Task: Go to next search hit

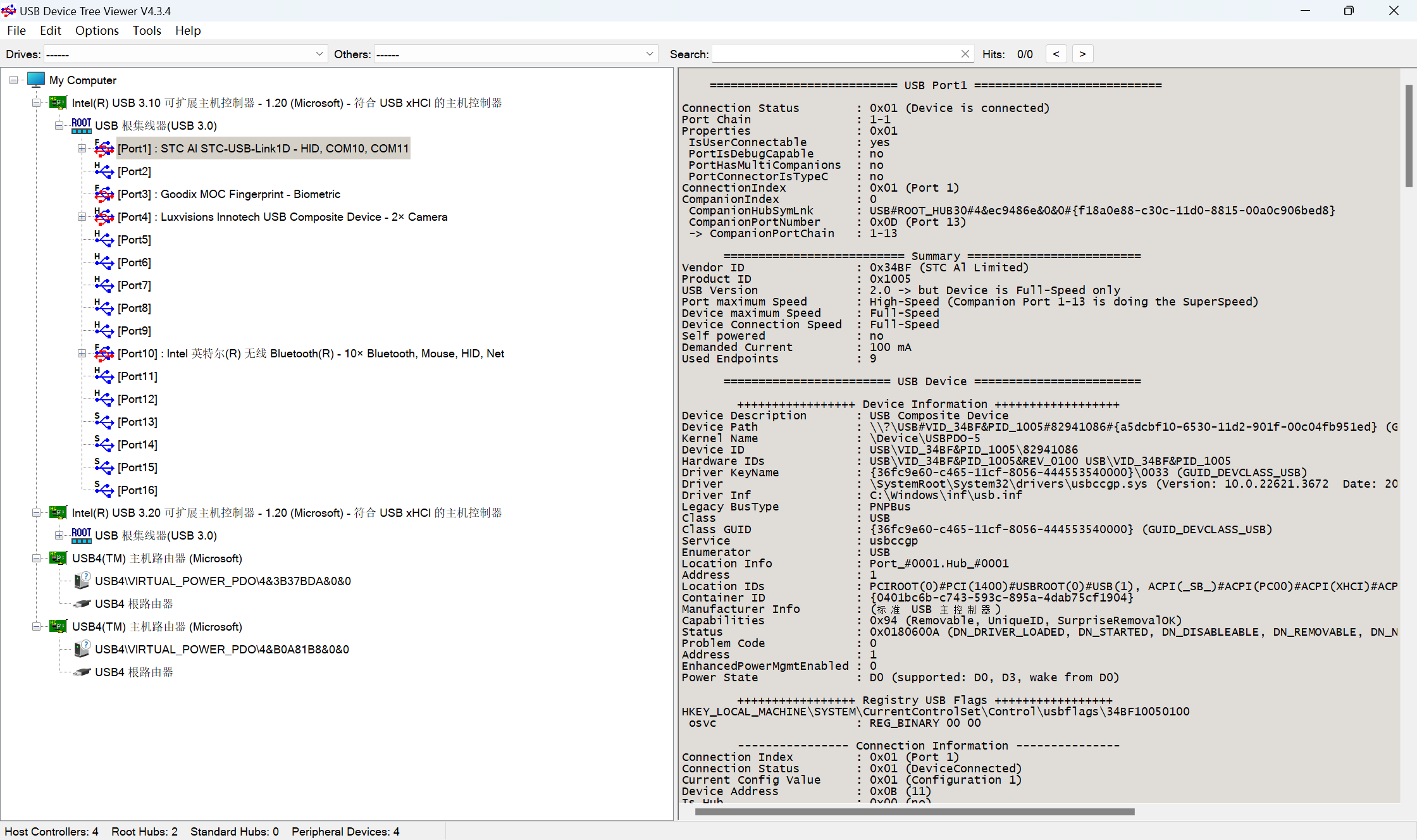Action: (x=1082, y=54)
